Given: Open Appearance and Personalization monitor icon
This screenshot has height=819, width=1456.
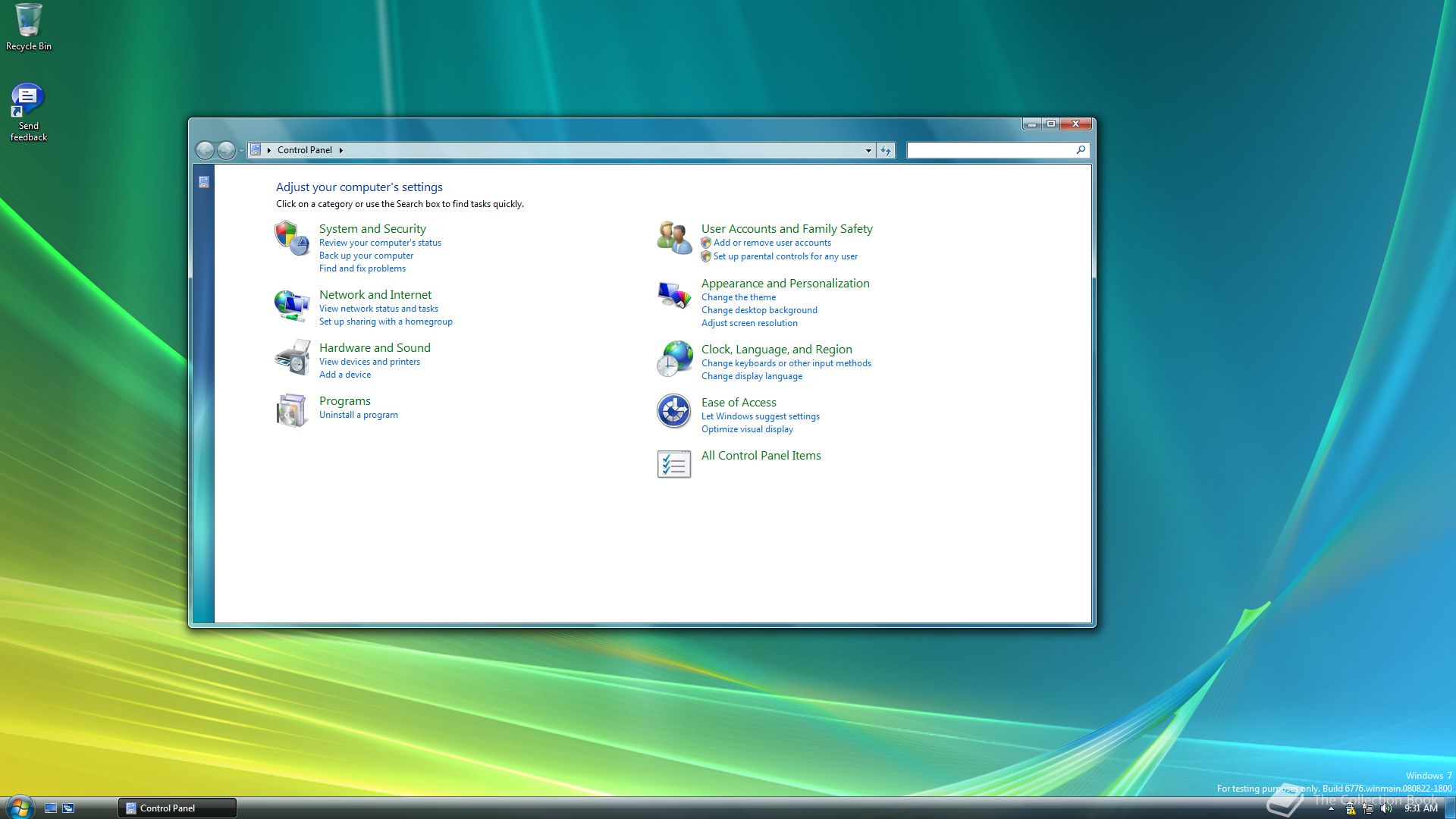Looking at the screenshot, I should (674, 294).
